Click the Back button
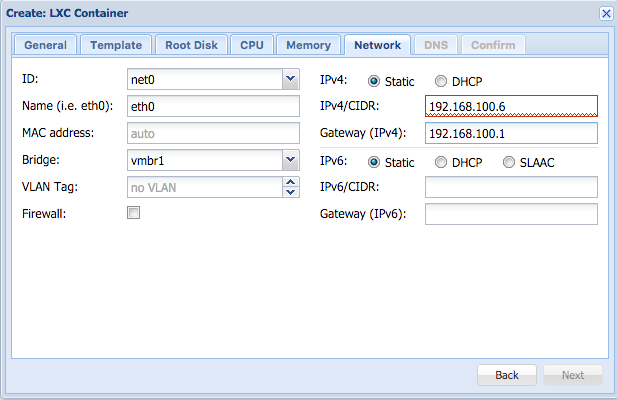This screenshot has width=617, height=400. (507, 375)
